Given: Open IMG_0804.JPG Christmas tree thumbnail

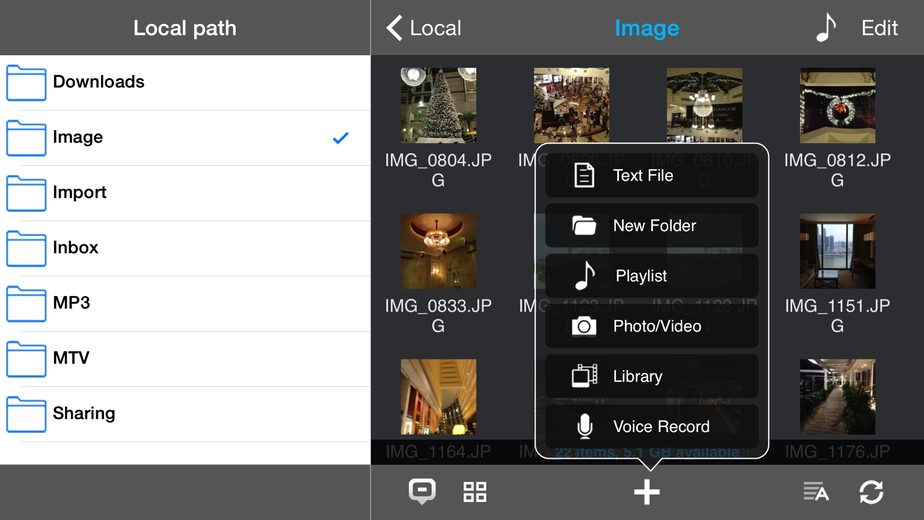Looking at the screenshot, I should [x=438, y=105].
